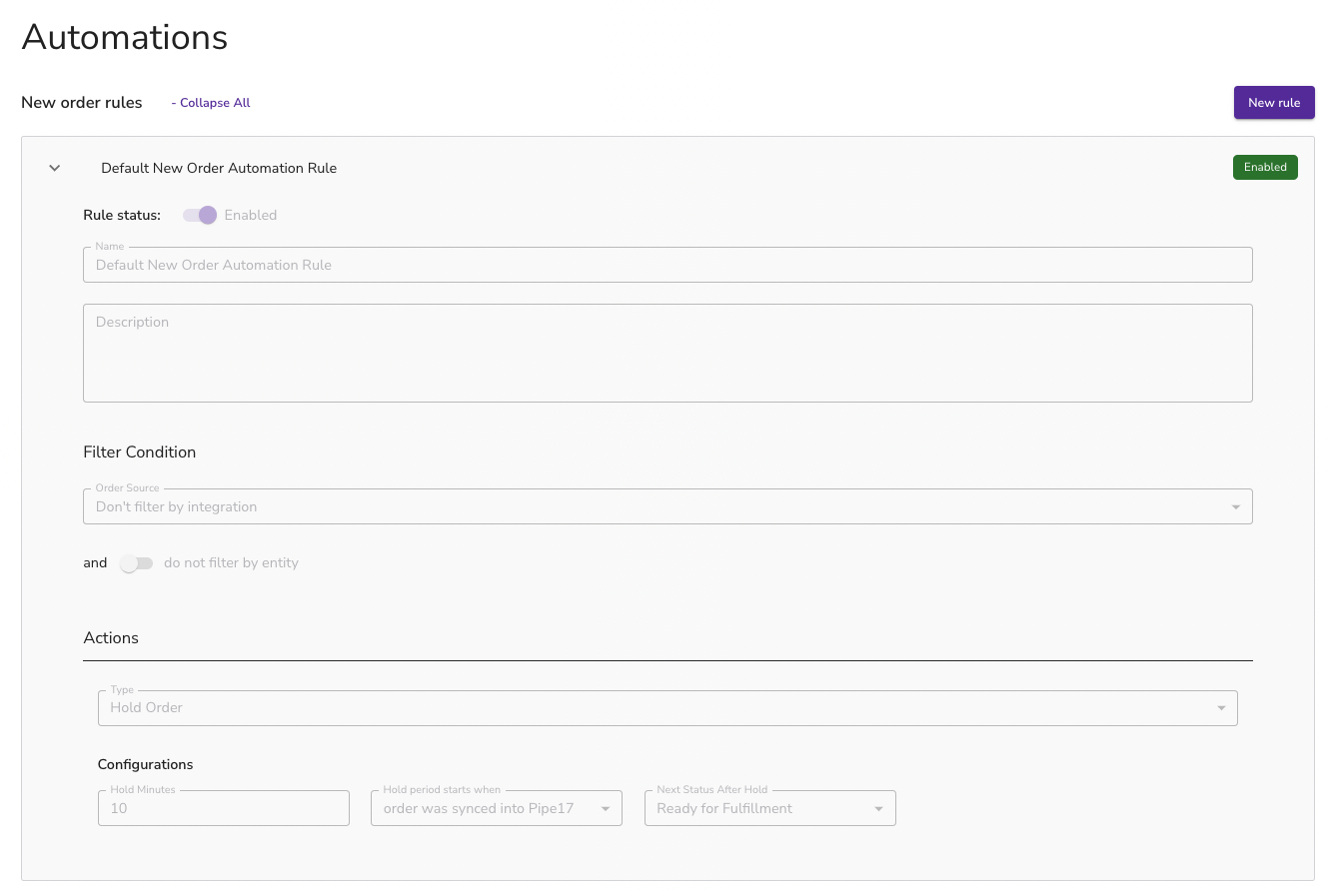Image resolution: width=1331 pixels, height=896 pixels.
Task: Click the Hold Minutes field
Action: 224,808
